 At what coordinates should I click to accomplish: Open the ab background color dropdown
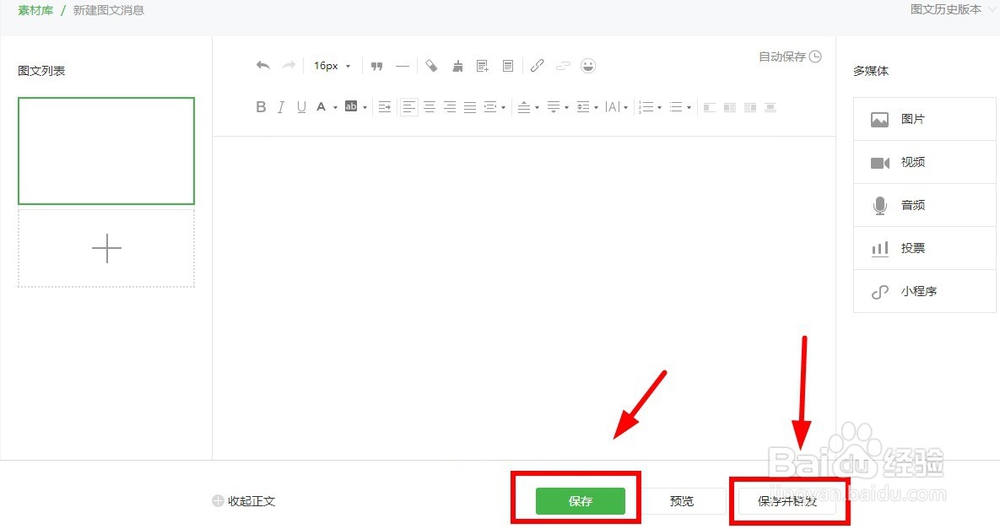[x=365, y=107]
